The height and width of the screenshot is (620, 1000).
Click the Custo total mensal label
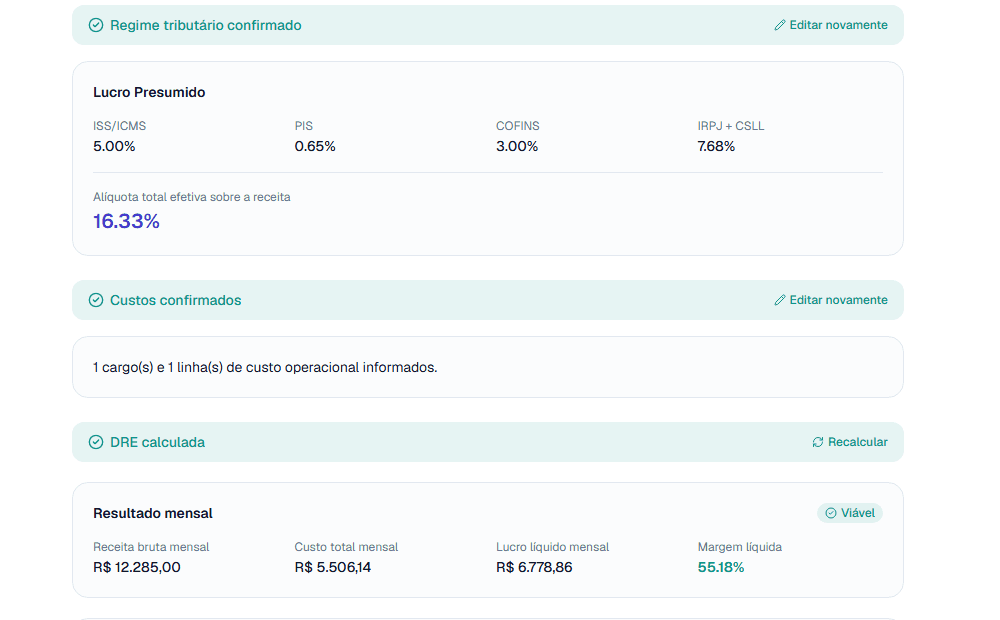click(346, 547)
